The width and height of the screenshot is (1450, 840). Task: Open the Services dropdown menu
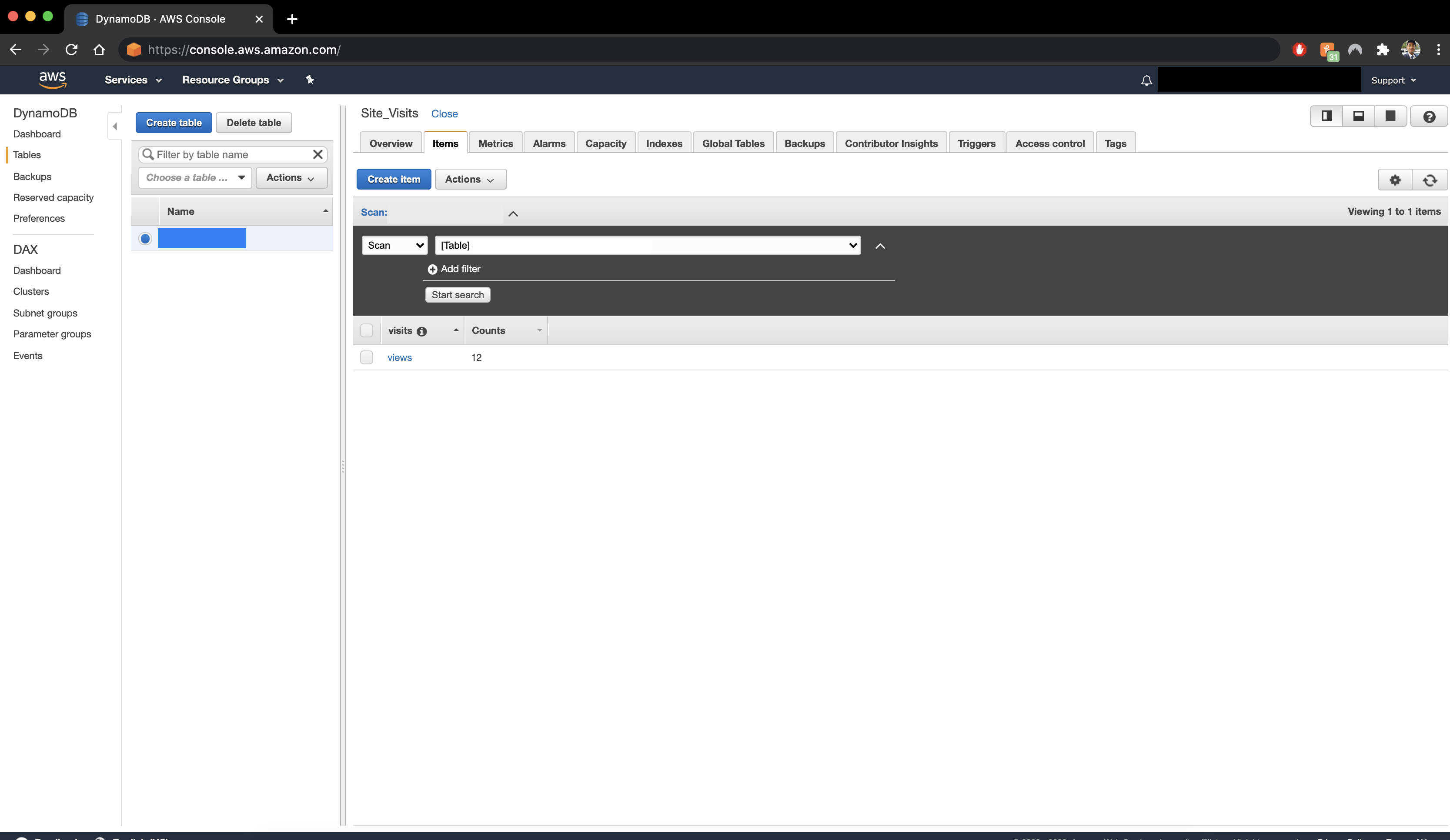click(x=133, y=80)
